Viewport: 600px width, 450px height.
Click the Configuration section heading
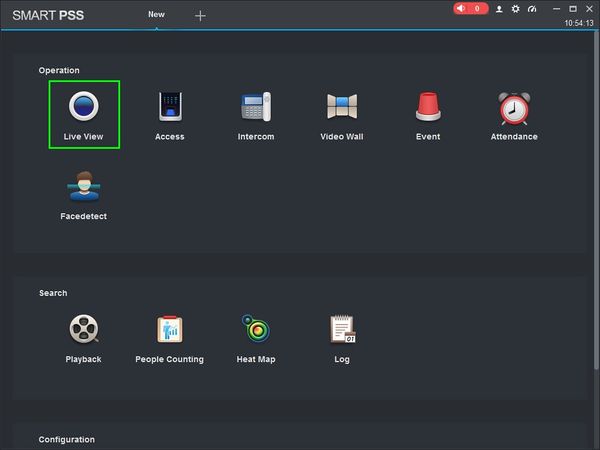(67, 440)
